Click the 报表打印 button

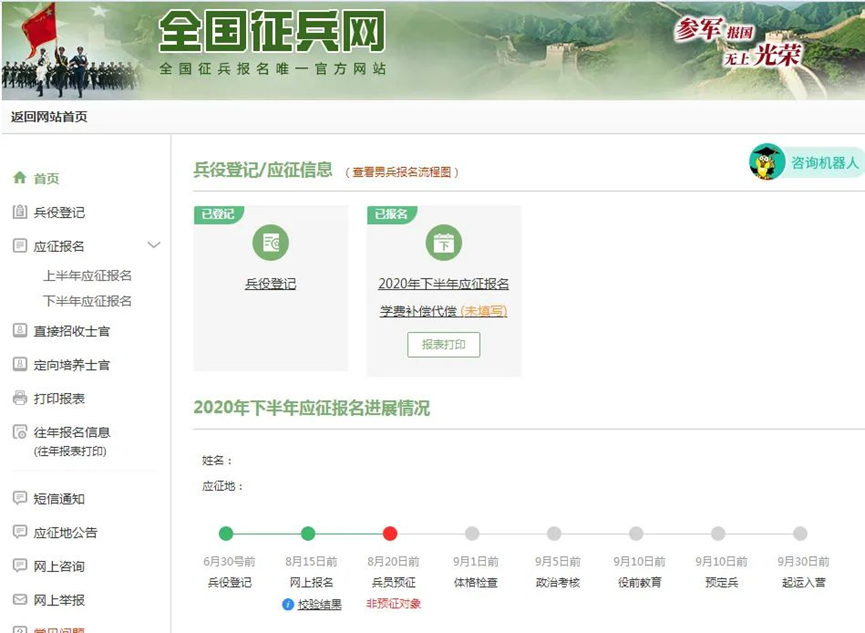(x=443, y=344)
